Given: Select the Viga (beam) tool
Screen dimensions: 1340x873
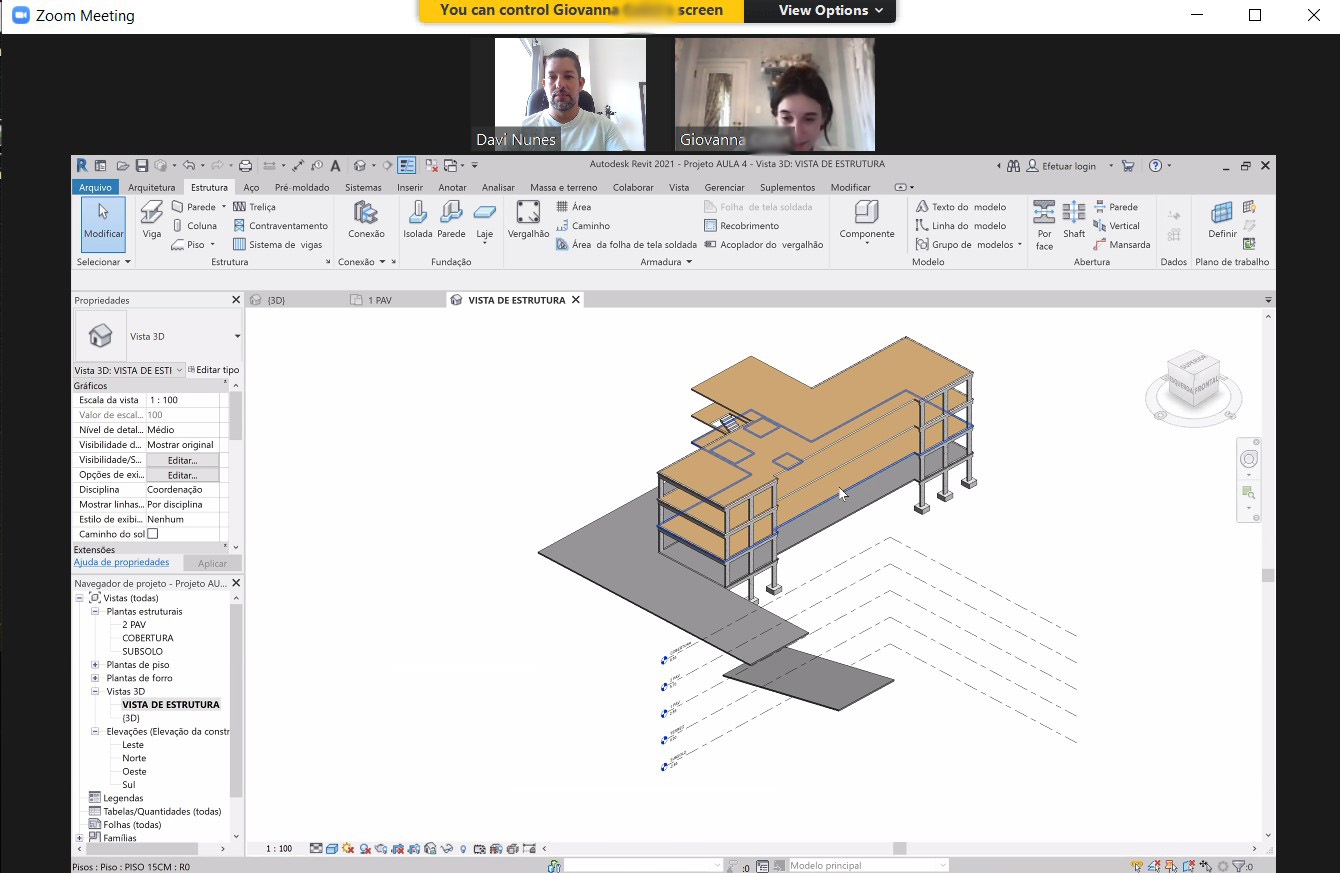Looking at the screenshot, I should [150, 219].
